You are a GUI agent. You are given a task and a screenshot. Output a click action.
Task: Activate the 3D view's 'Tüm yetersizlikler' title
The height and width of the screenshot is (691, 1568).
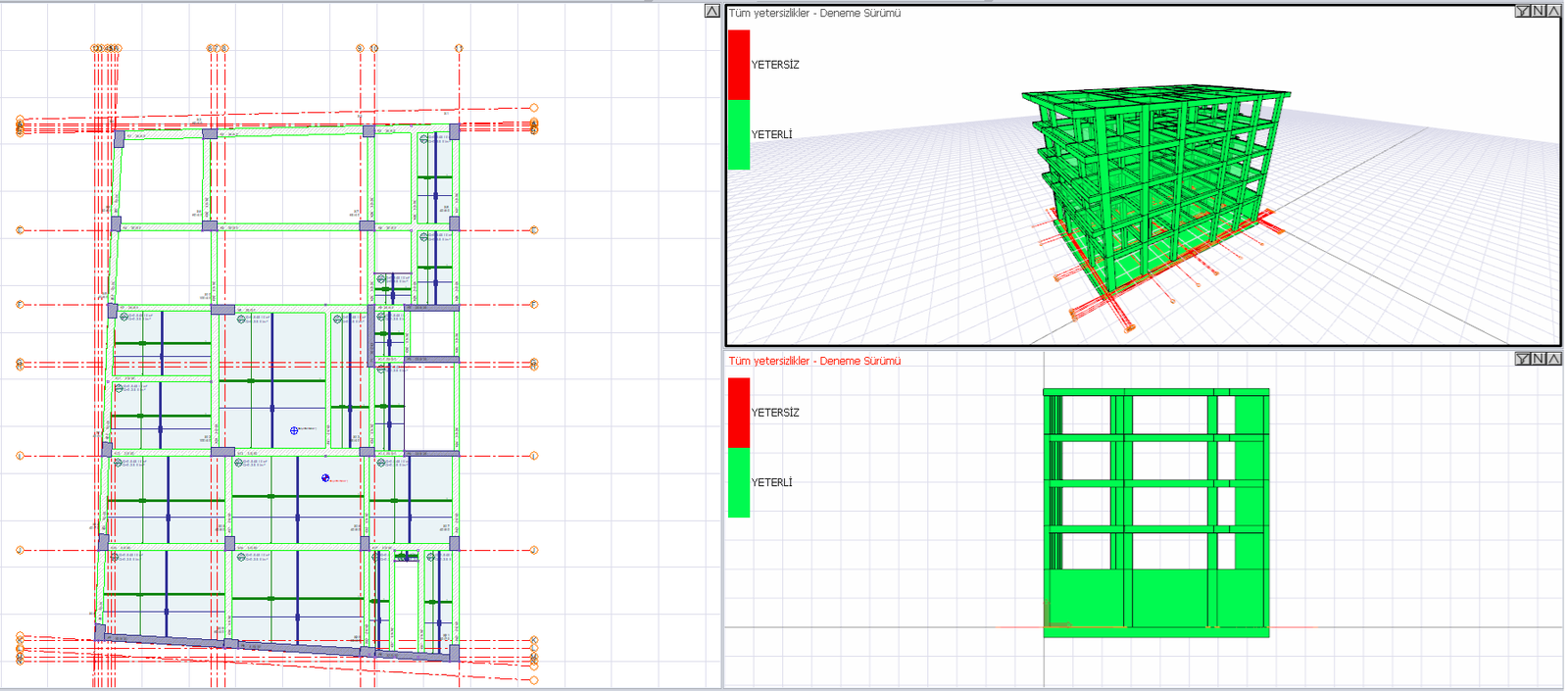814,13
